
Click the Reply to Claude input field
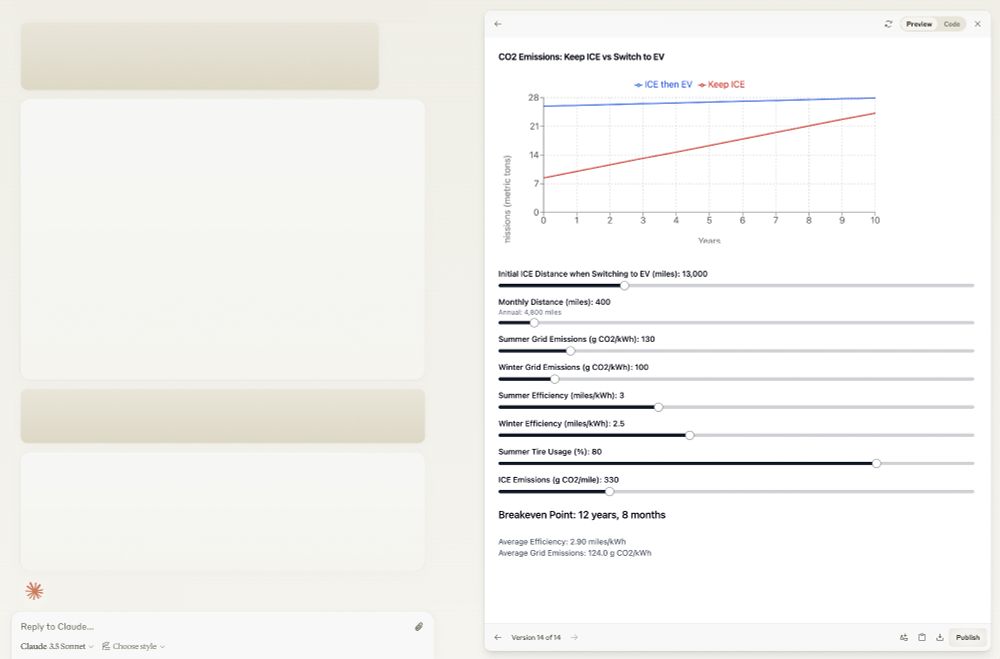[x=150, y=626]
